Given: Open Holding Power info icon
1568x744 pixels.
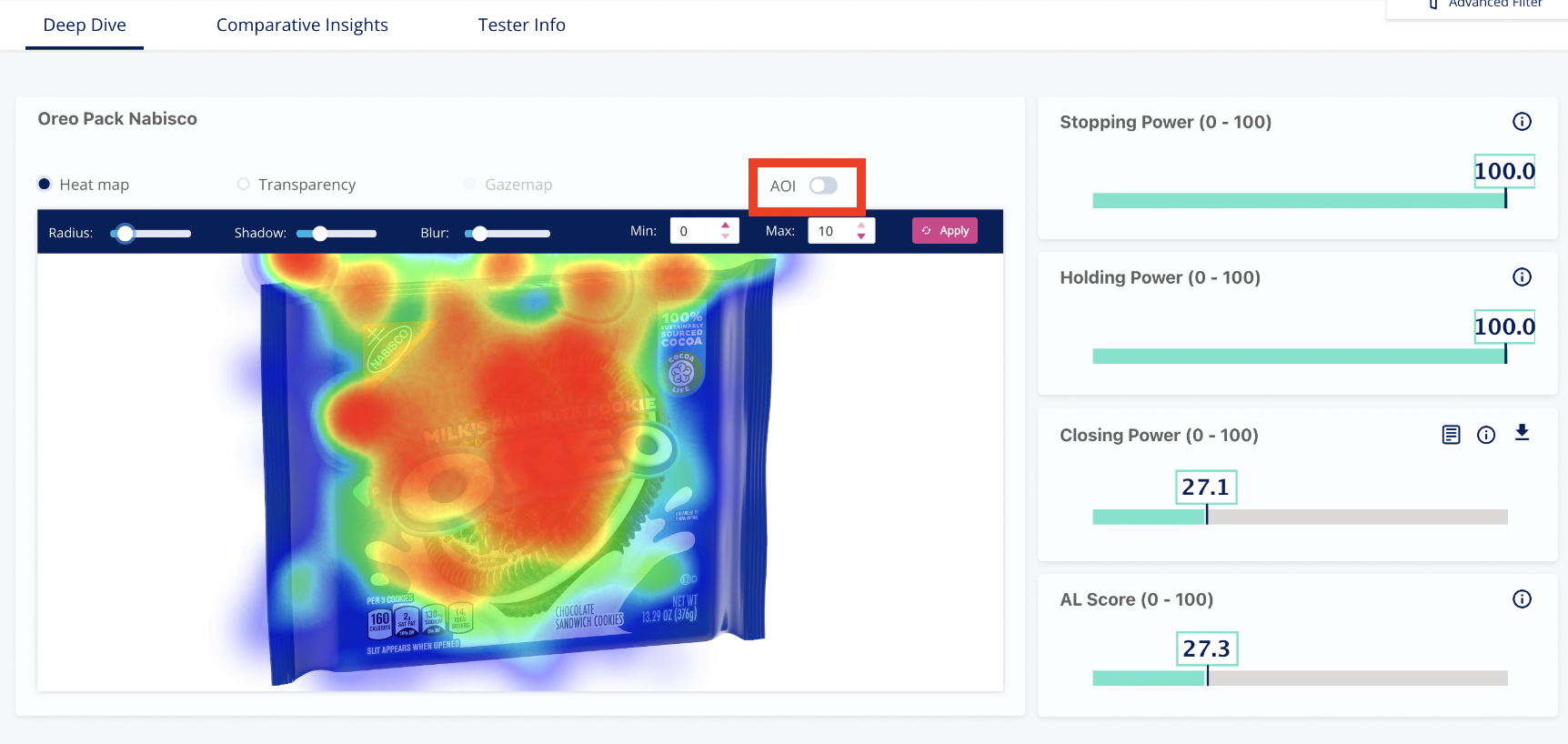Looking at the screenshot, I should tap(1522, 277).
